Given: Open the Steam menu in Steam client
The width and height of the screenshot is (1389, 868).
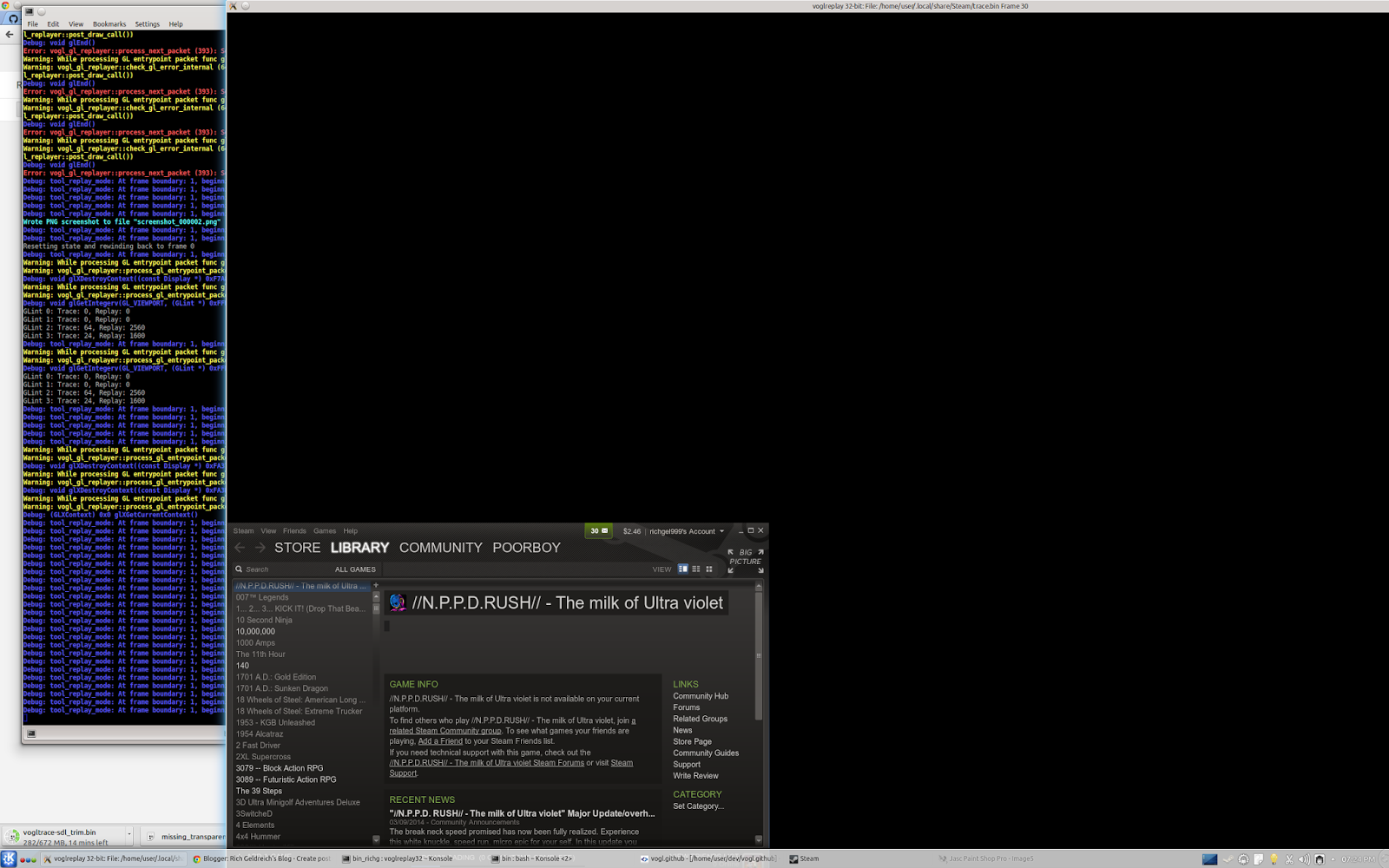Looking at the screenshot, I should click(243, 531).
